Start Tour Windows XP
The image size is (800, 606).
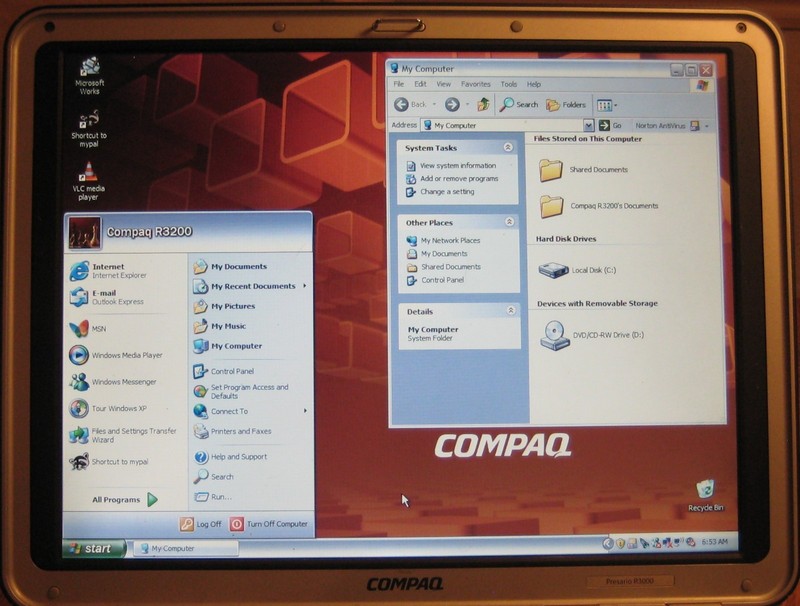(108, 409)
